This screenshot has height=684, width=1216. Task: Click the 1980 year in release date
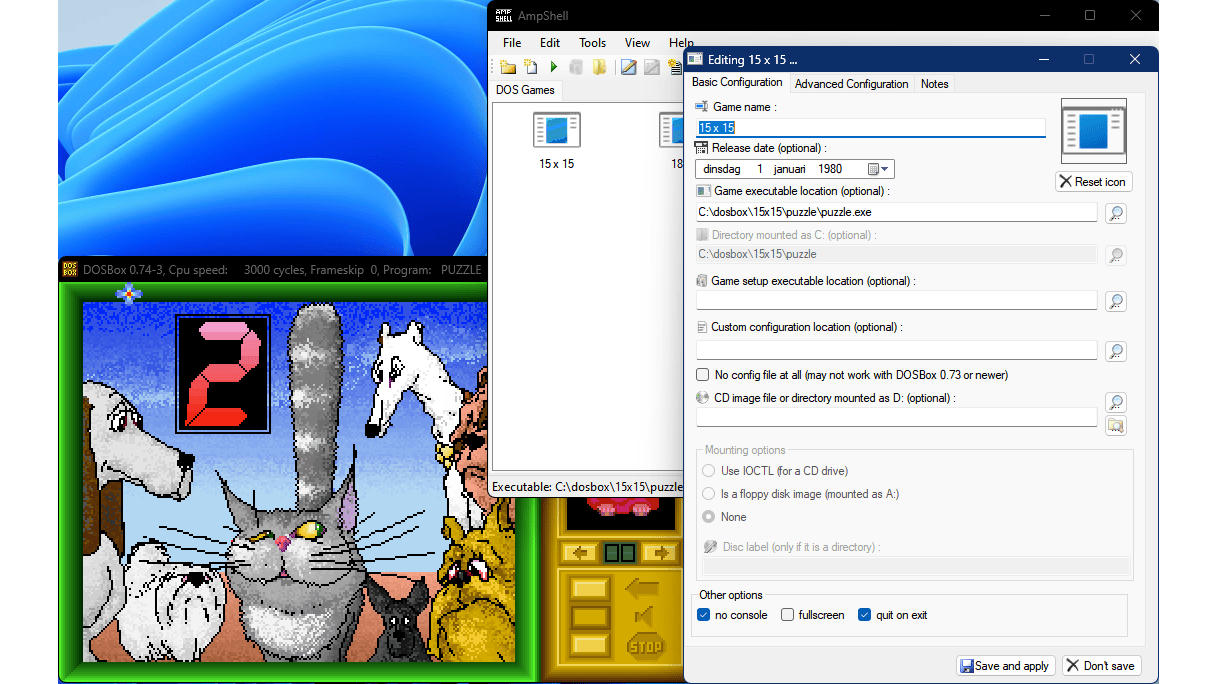(830, 170)
